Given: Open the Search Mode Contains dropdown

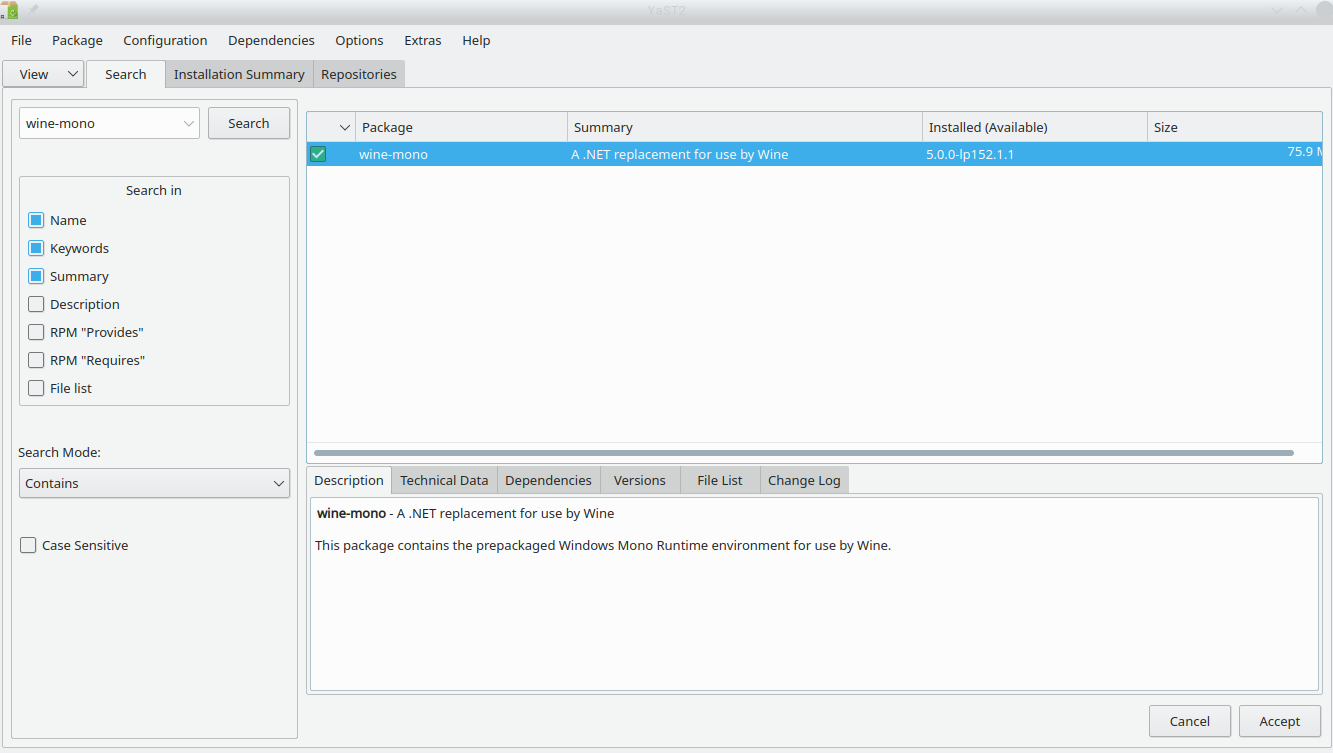Looking at the screenshot, I should pos(155,483).
